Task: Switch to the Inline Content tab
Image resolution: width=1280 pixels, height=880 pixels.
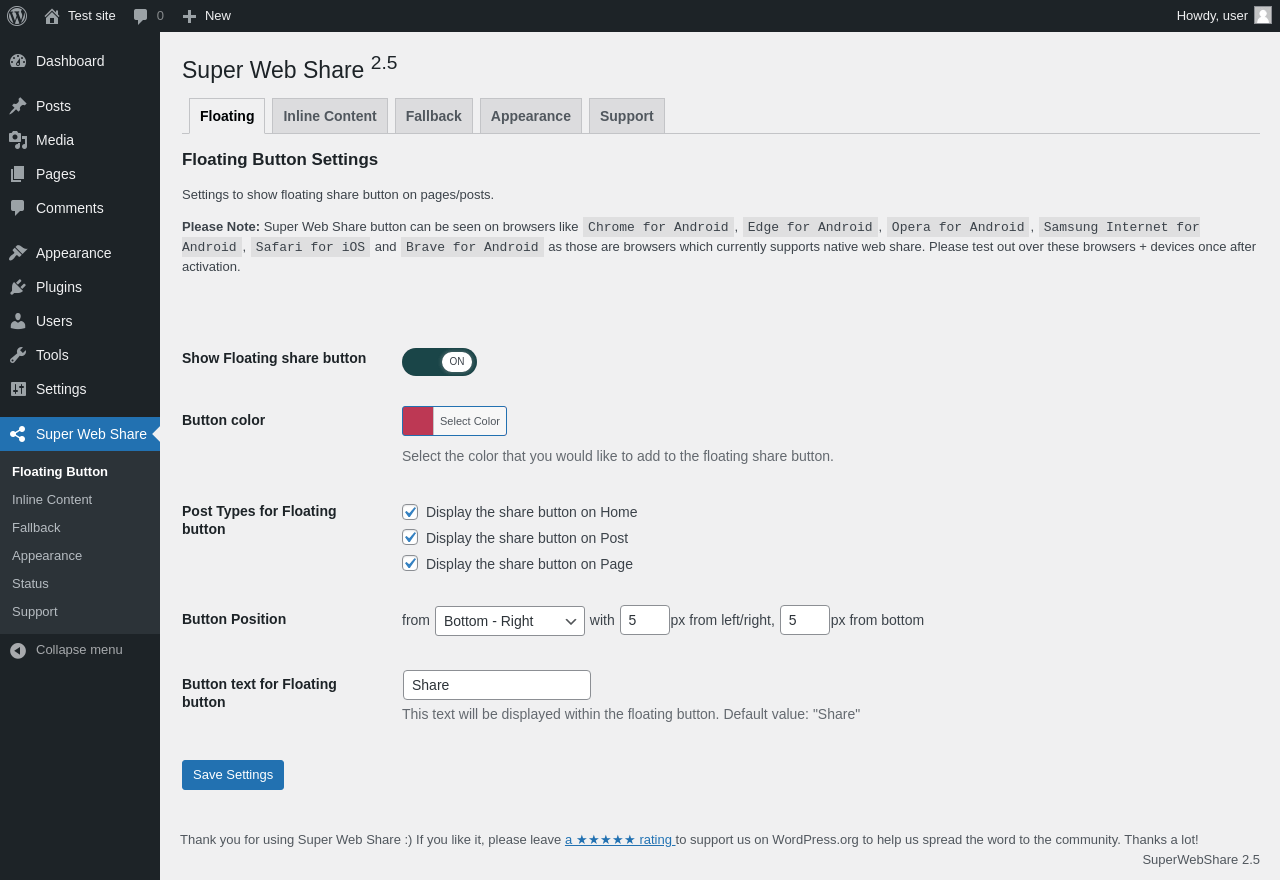Action: point(330,116)
